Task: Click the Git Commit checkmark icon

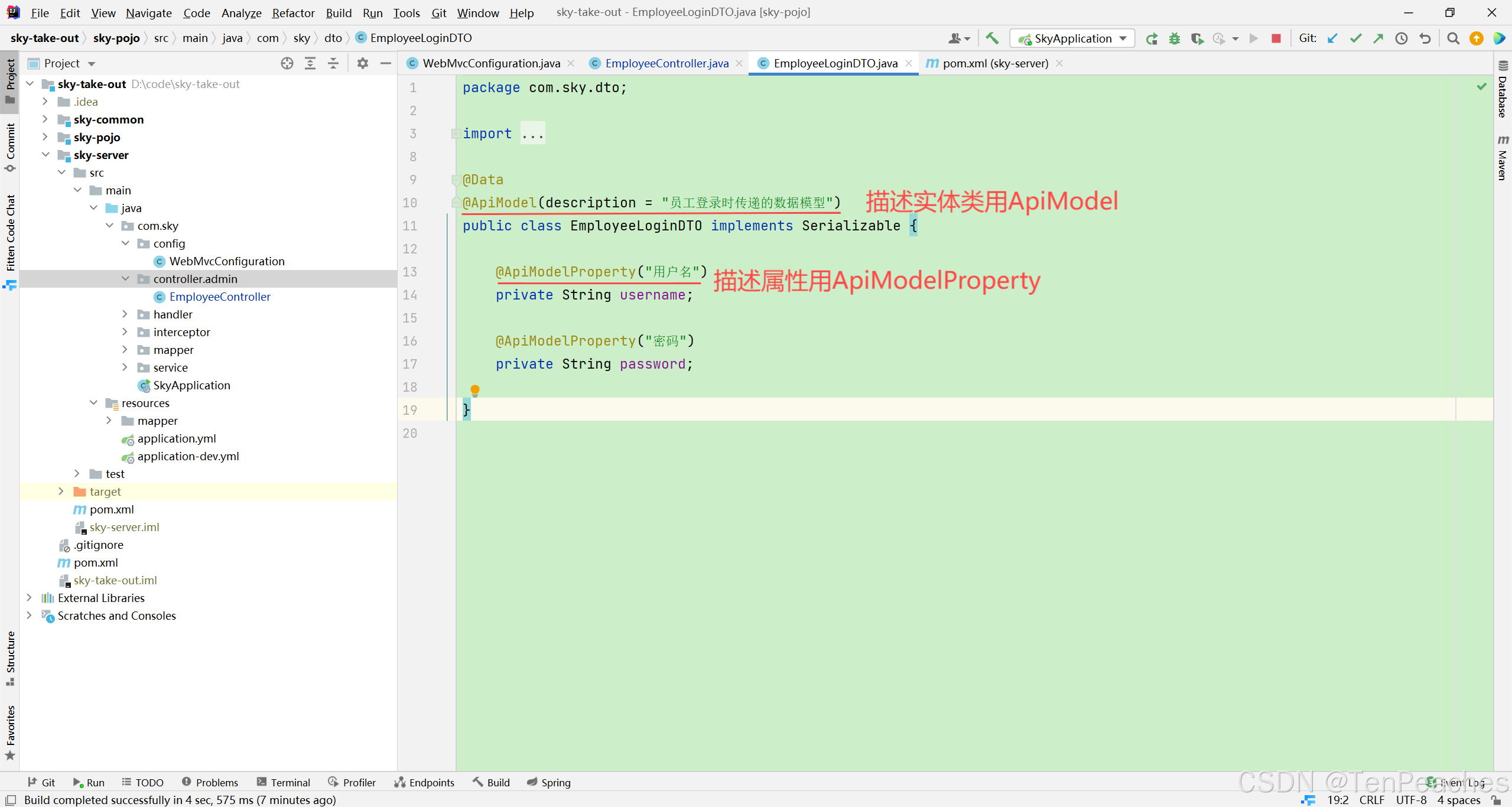Action: (1355, 38)
